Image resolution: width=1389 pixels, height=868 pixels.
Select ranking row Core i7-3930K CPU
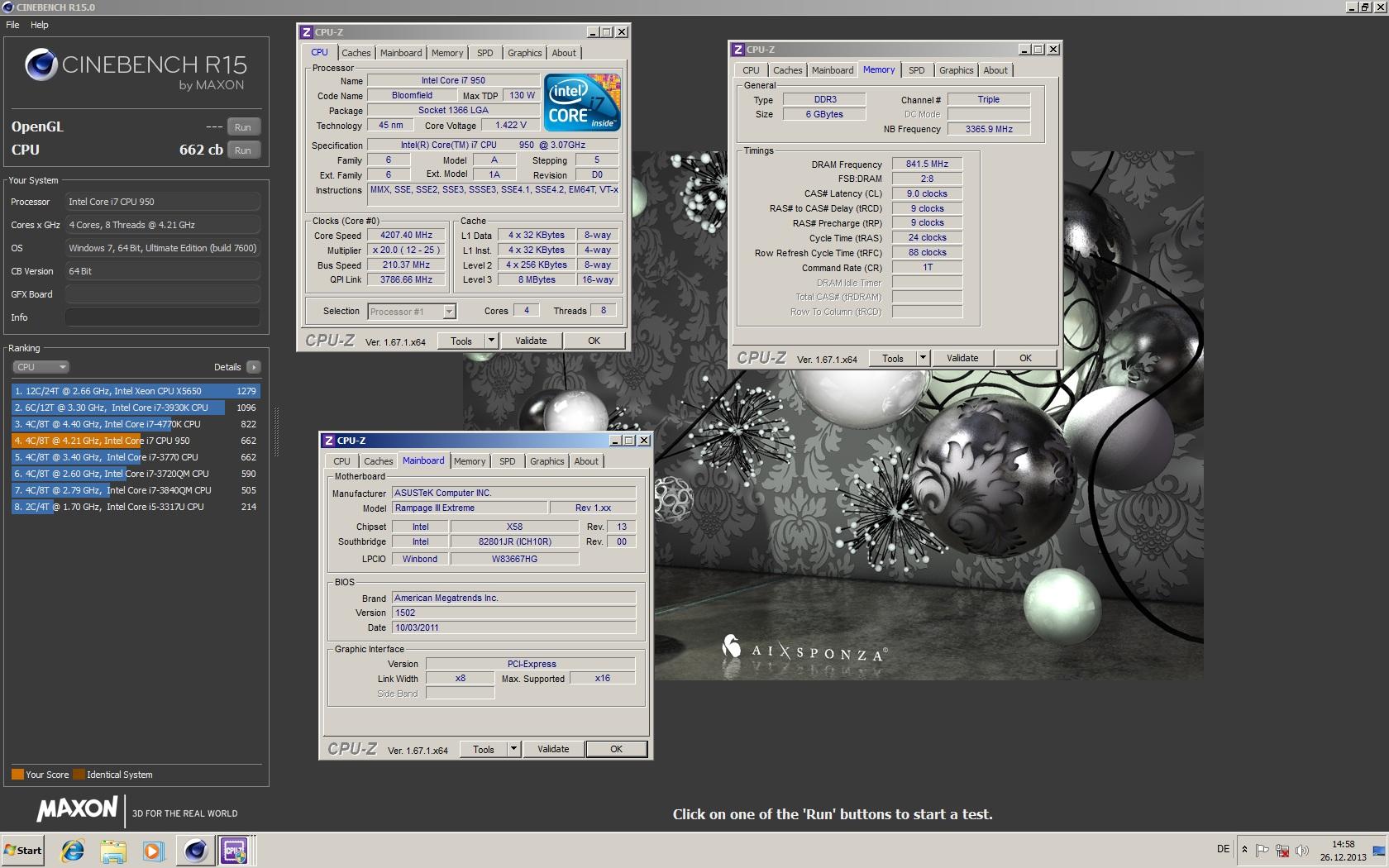click(136, 408)
